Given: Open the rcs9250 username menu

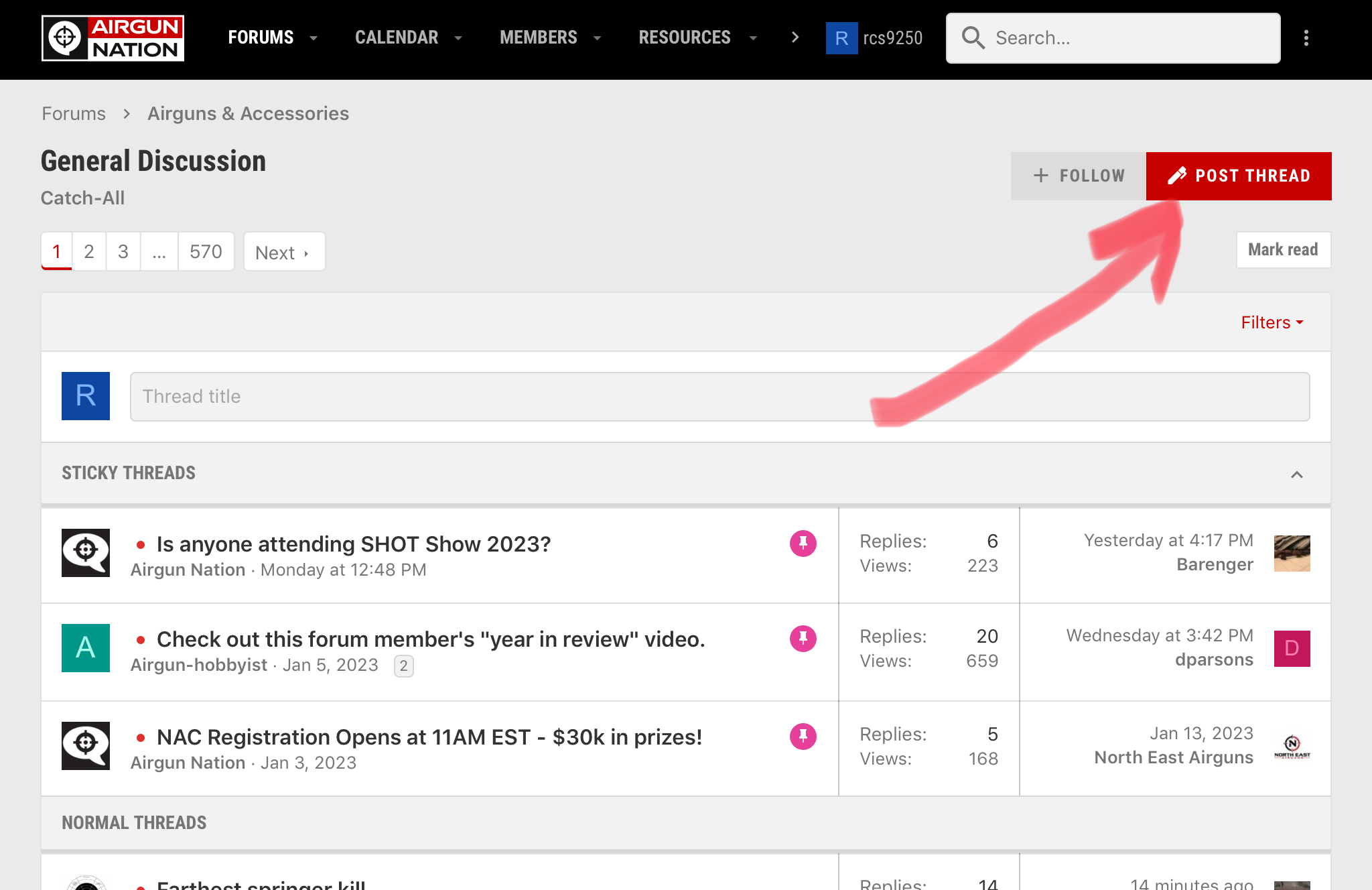Looking at the screenshot, I should click(x=892, y=38).
